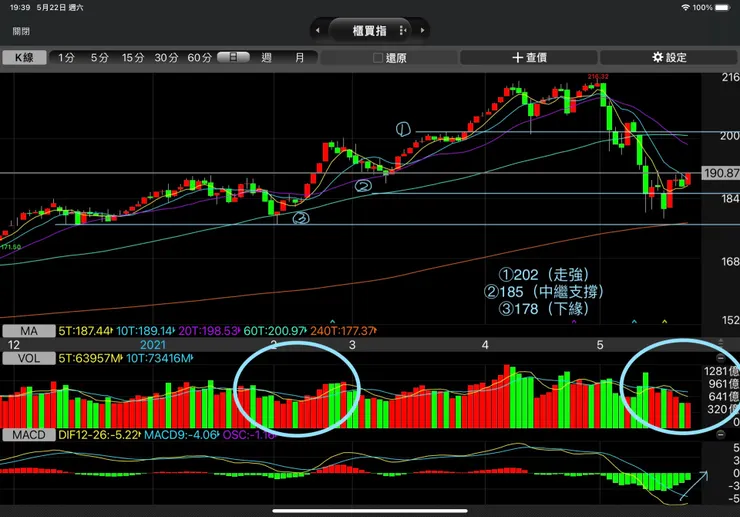Go to next symbol with right arrow
Screen dimensions: 740x517
tap(422, 30)
